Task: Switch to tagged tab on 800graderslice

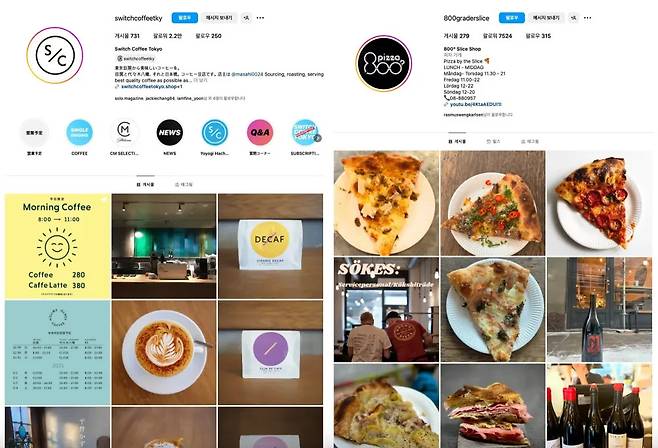Action: (530, 141)
